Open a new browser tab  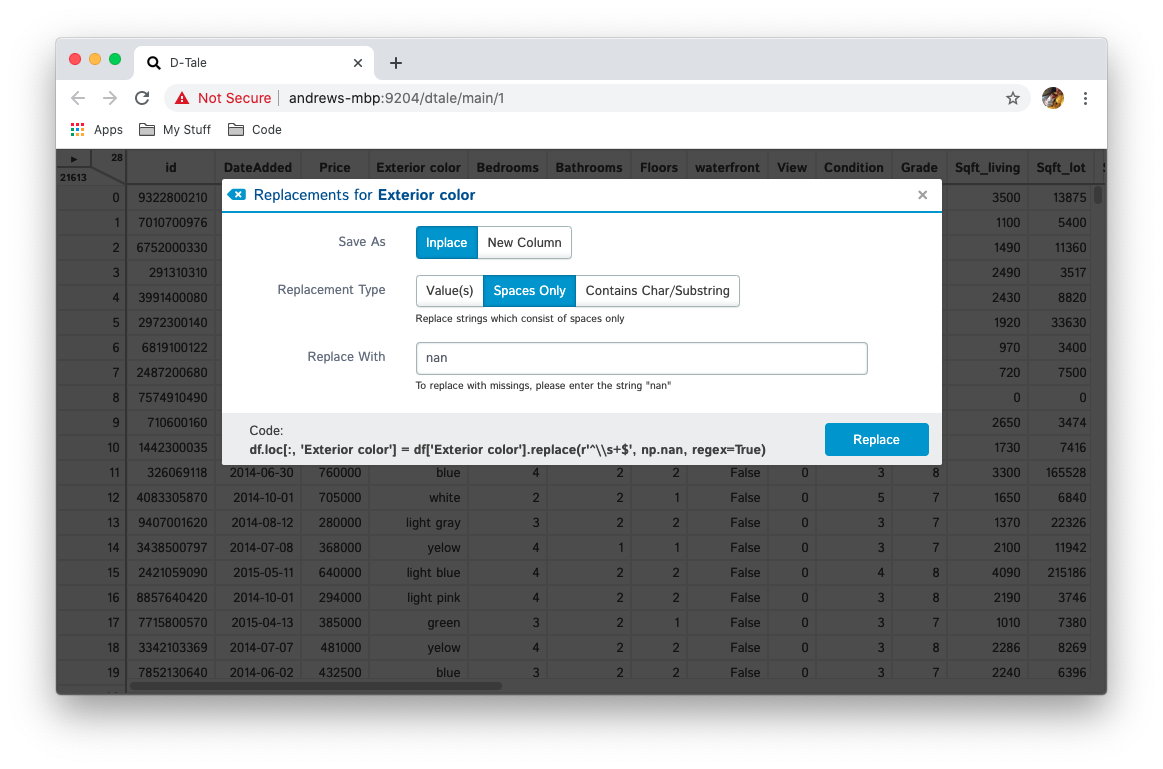pyautogui.click(x=396, y=63)
